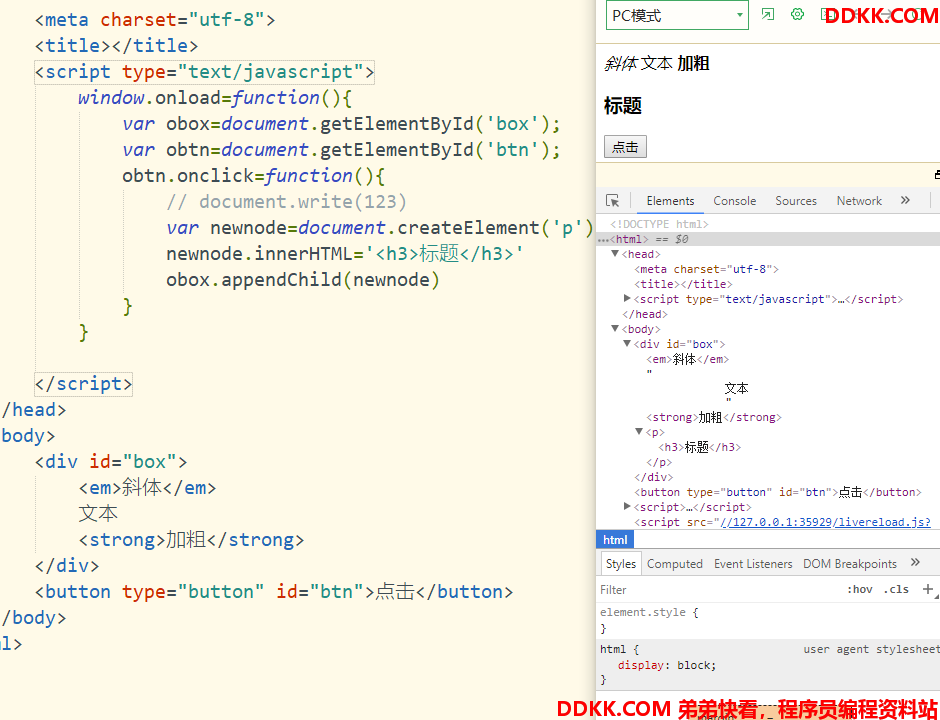Image resolution: width=940 pixels, height=720 pixels.
Task: Open the Computed pane tab
Action: [x=674, y=564]
